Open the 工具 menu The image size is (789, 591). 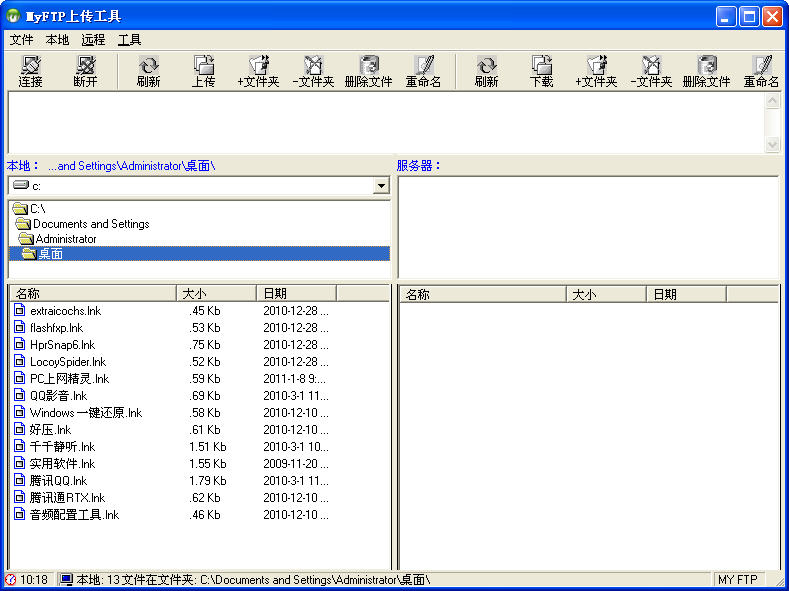pos(129,40)
